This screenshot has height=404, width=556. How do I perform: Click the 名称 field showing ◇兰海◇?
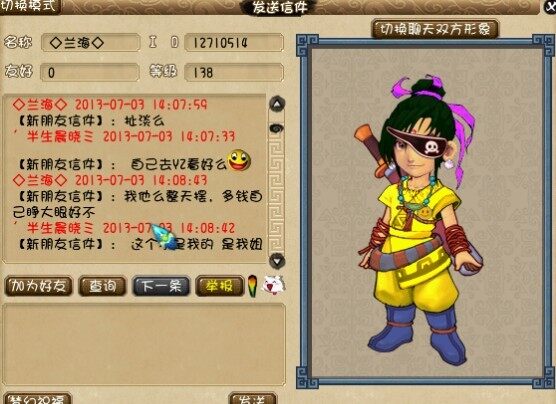pos(91,43)
